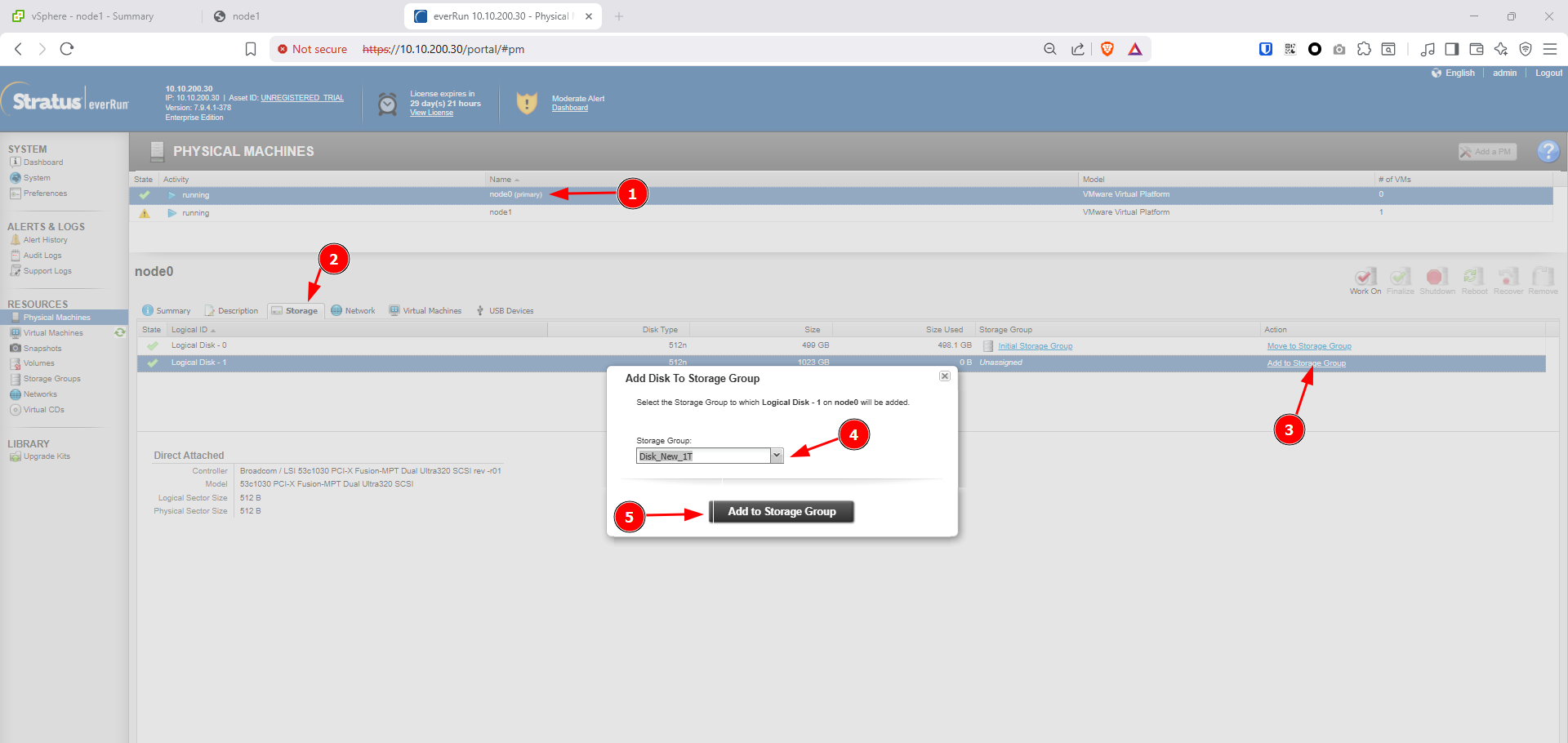The width and height of the screenshot is (1568, 743).
Task: Close the Add Disk dialog
Action: pos(944,376)
